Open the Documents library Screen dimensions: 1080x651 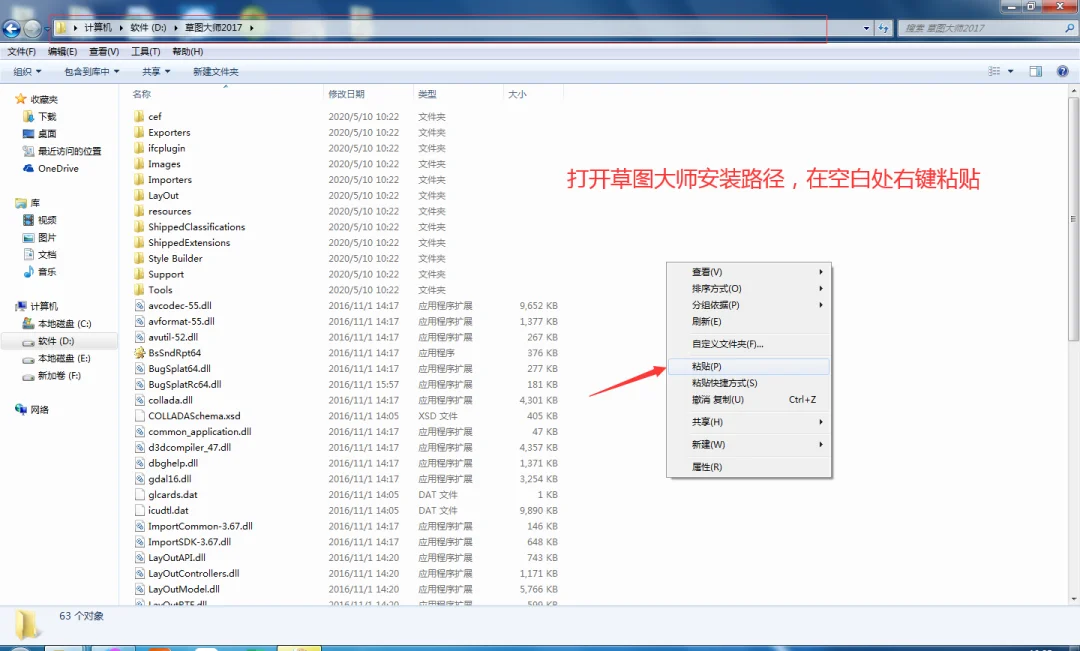[x=40, y=254]
